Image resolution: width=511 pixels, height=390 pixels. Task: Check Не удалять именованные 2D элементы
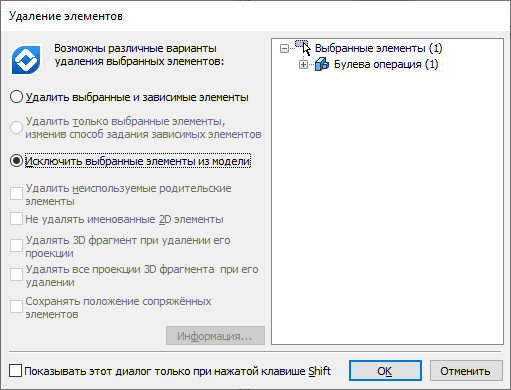coord(16,219)
